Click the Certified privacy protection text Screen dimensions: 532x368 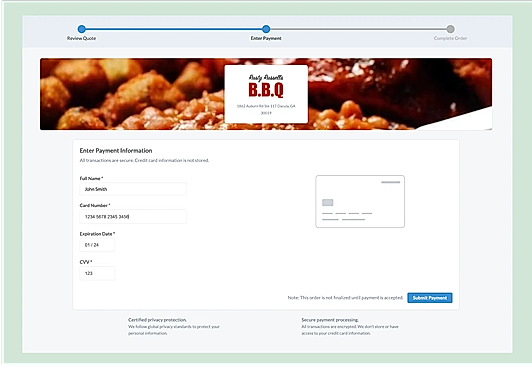point(157,320)
